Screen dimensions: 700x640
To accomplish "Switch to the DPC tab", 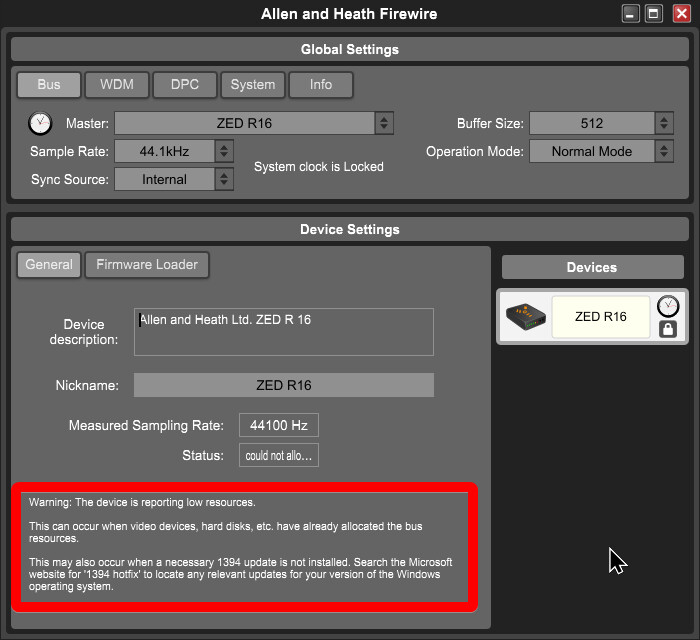I will [185, 85].
